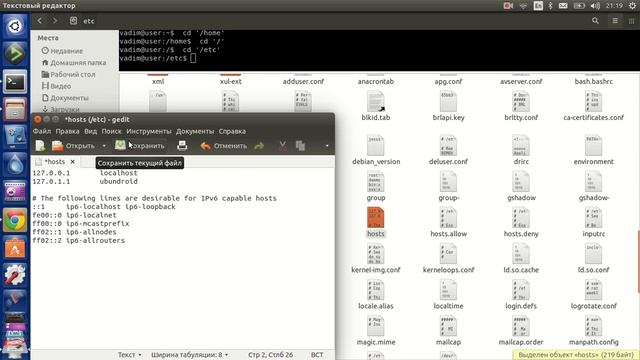The image size is (640, 360).
Task: Select the hosts.allow file
Action: 448,223
